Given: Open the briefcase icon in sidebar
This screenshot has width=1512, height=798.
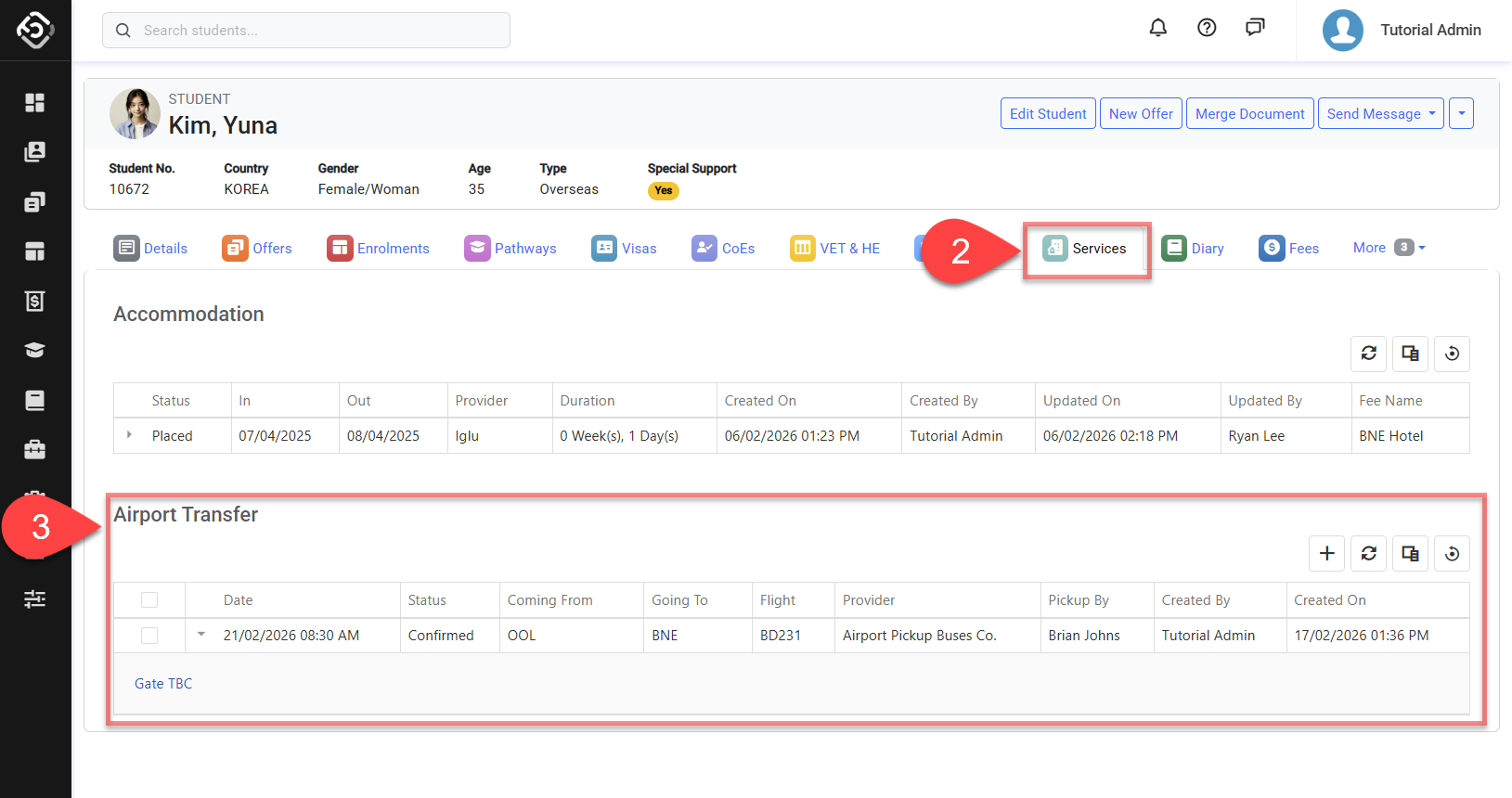Looking at the screenshot, I should pos(35,450).
